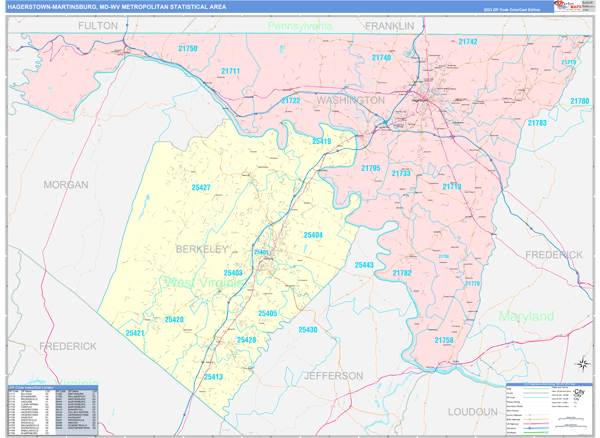Click the MORGAN county label
This screenshot has width=600, height=438.
(x=66, y=185)
